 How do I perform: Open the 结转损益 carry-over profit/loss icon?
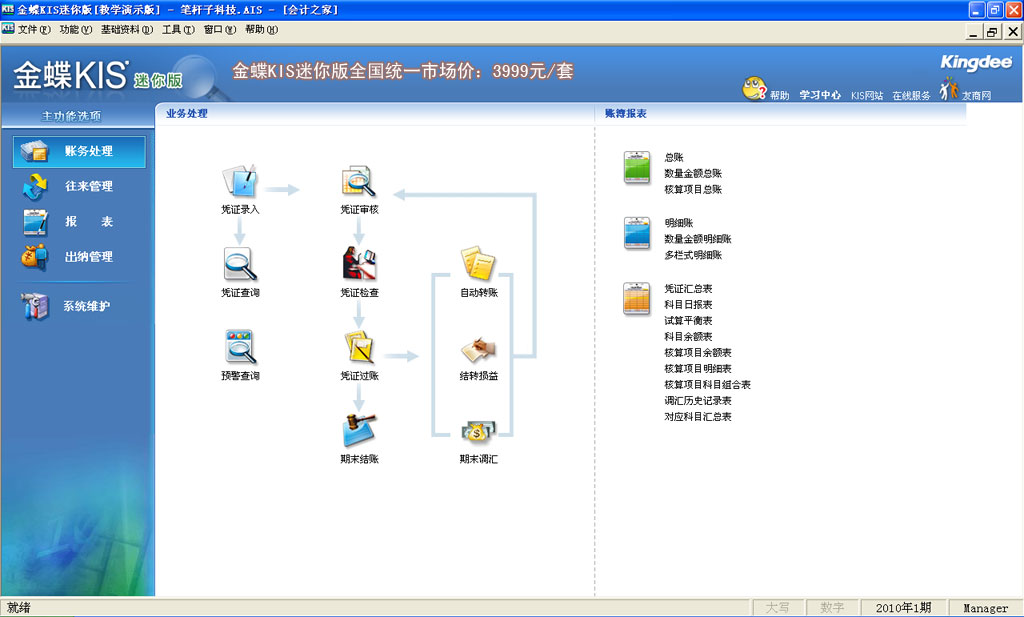478,350
